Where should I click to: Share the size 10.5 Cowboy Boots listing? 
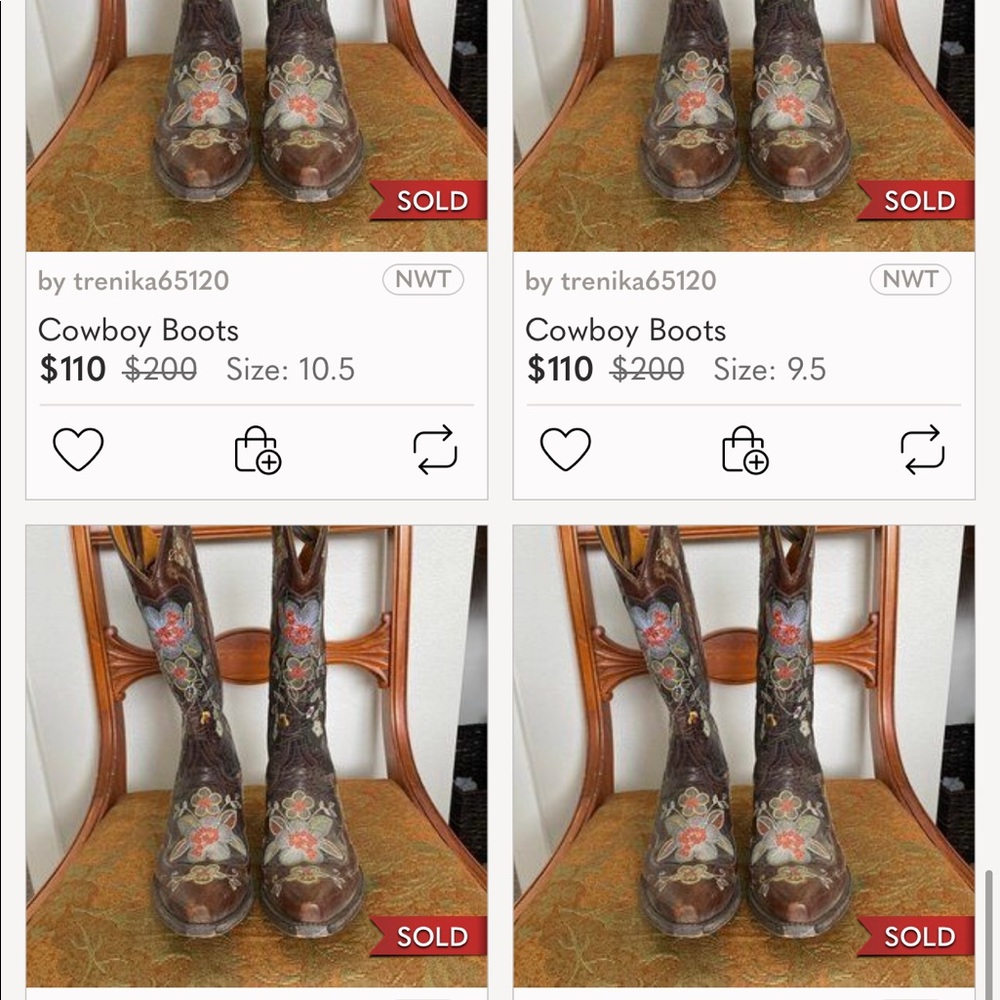(x=437, y=452)
